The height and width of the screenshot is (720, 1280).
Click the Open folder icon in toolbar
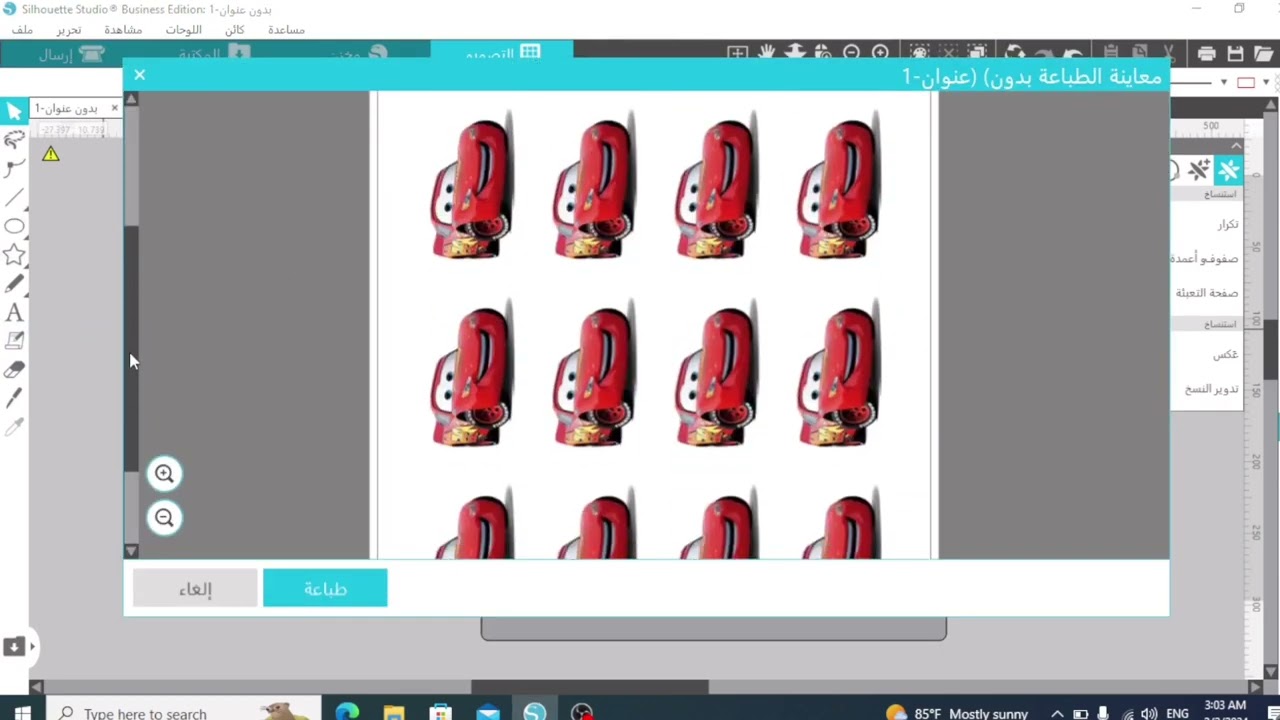tap(1264, 54)
